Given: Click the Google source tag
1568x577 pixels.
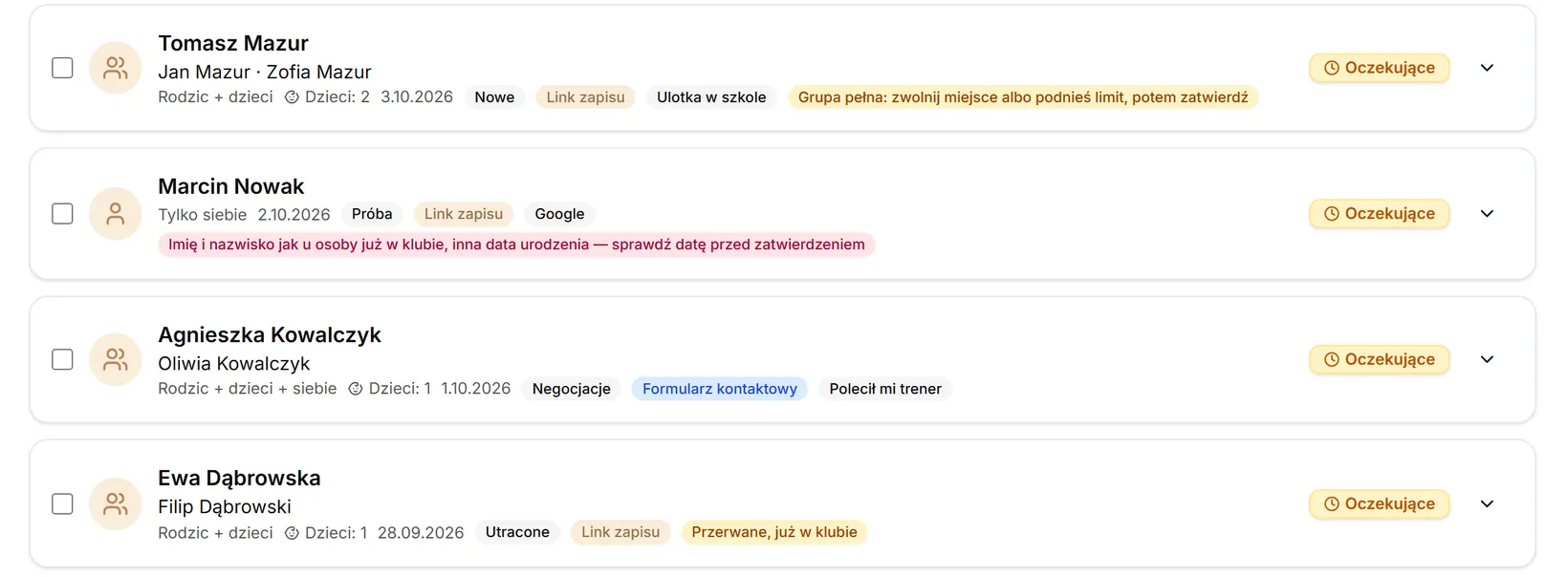Looking at the screenshot, I should (559, 214).
